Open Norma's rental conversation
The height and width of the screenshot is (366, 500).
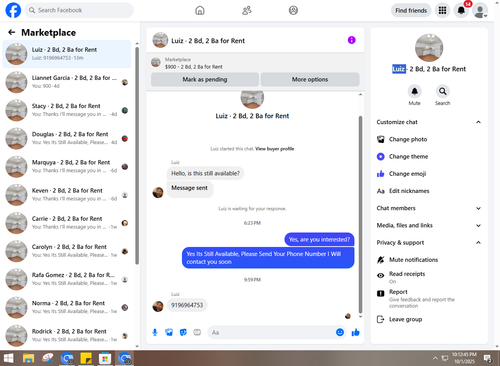point(67,307)
